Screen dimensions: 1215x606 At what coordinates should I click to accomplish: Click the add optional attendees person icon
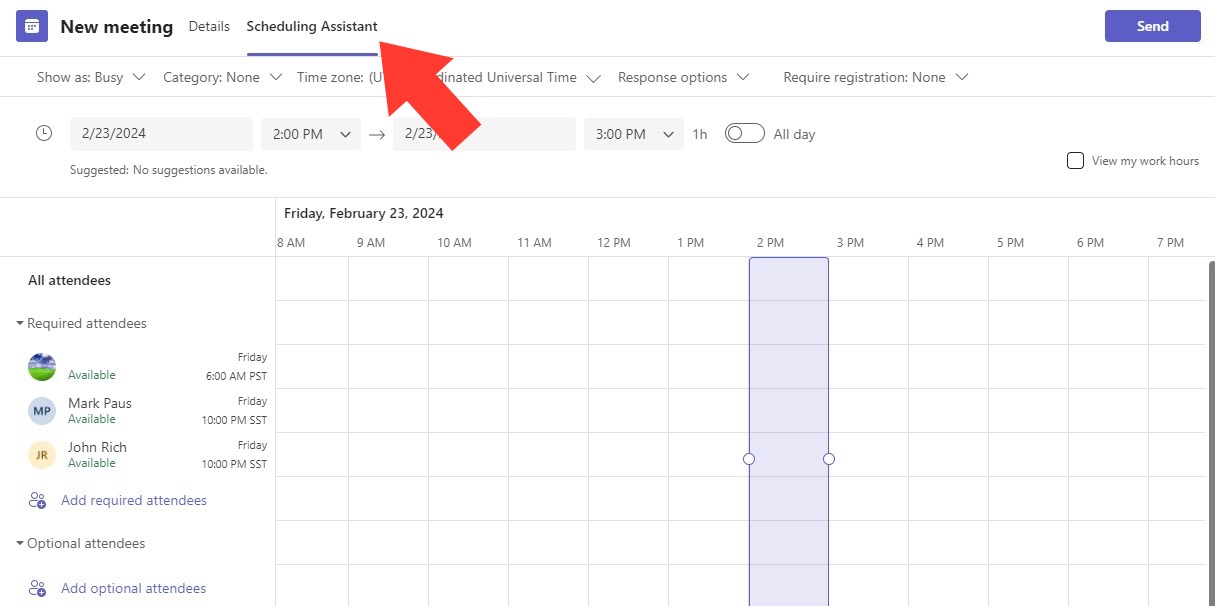tap(38, 588)
